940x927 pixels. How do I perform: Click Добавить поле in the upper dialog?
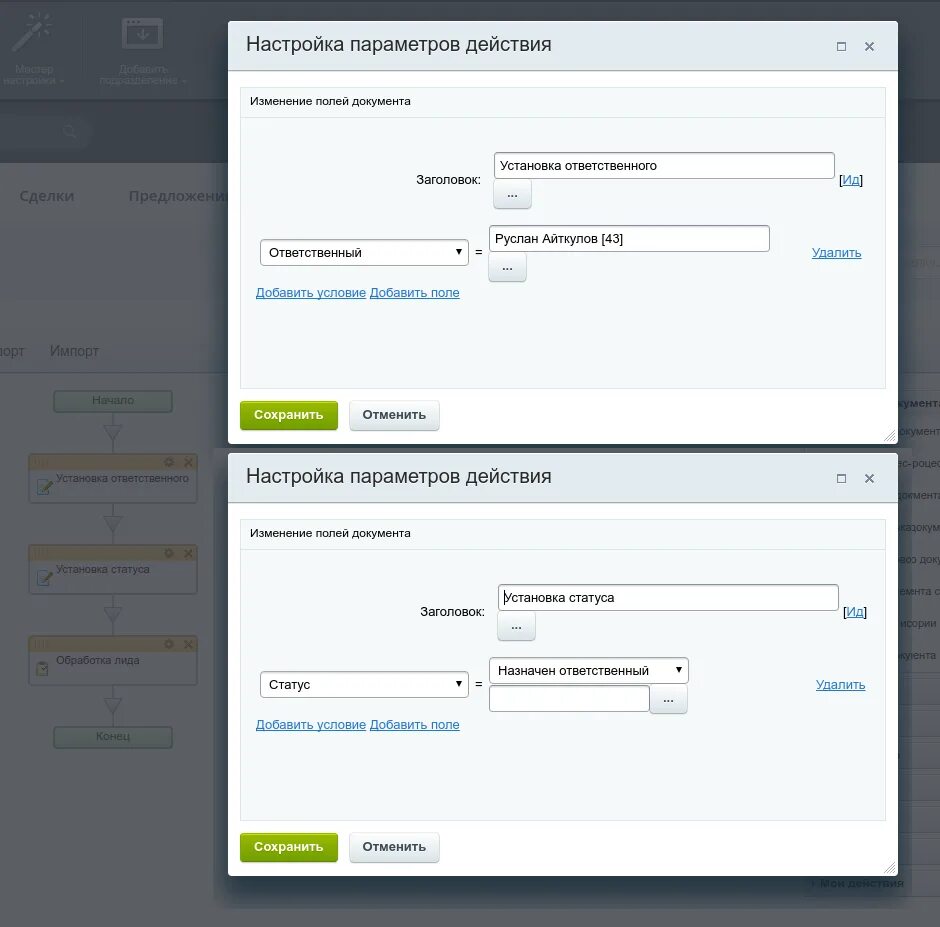click(x=414, y=293)
